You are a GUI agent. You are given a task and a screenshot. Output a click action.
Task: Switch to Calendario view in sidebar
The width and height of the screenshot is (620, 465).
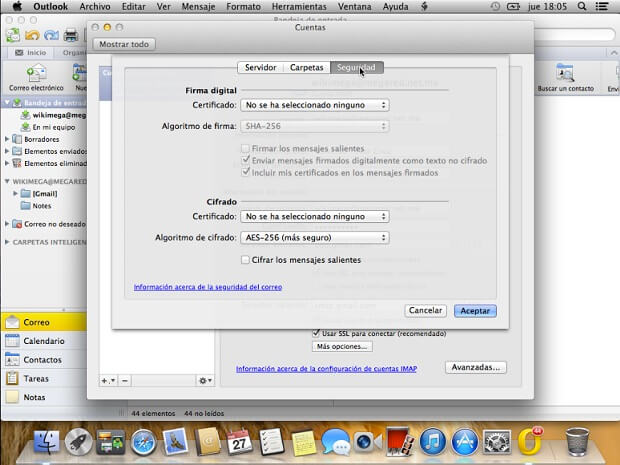tap(43, 341)
